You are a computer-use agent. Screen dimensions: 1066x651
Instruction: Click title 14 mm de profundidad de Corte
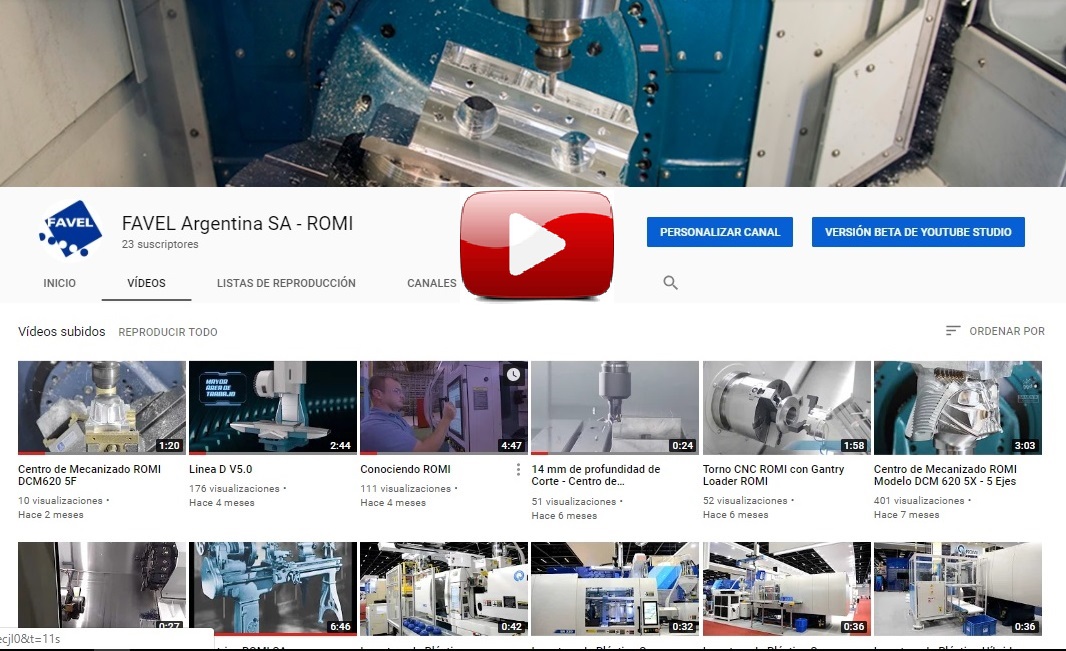(596, 475)
